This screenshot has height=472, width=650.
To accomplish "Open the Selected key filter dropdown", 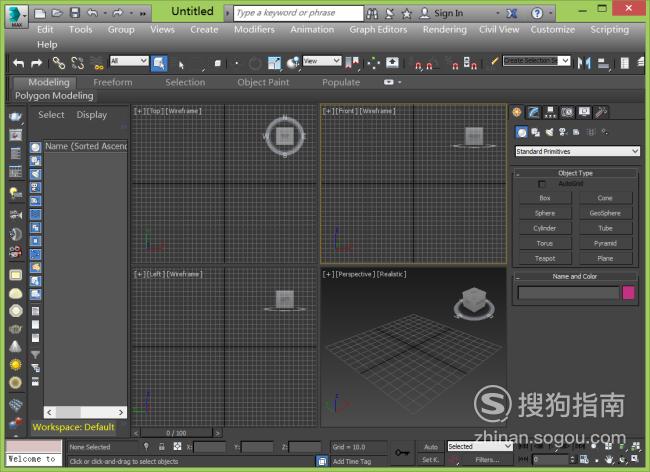I will [480, 446].
